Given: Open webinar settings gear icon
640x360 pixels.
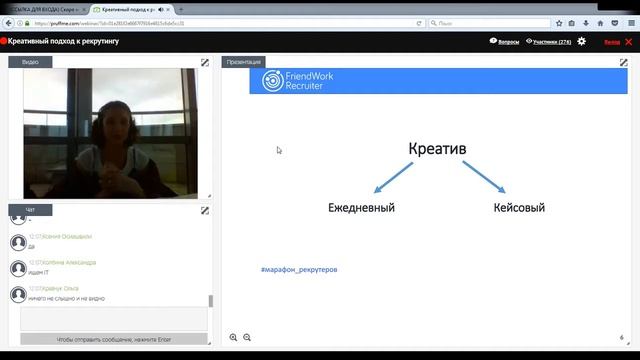Looking at the screenshot, I should pyautogui.click(x=582, y=41).
